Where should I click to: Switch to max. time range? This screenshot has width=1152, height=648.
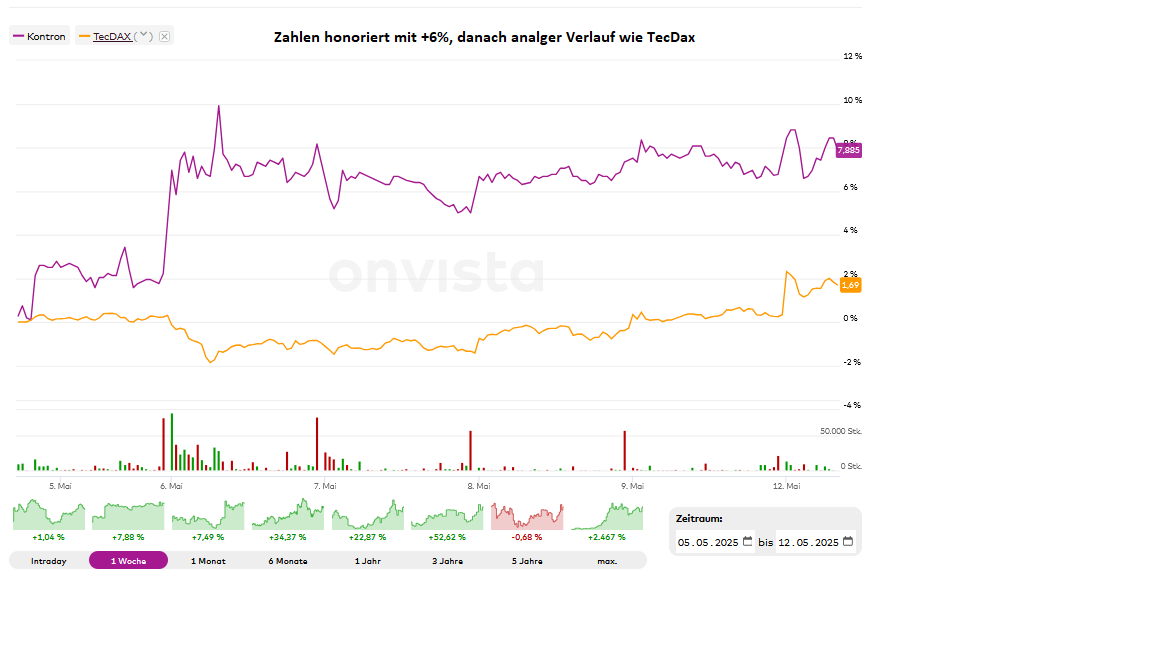(607, 561)
